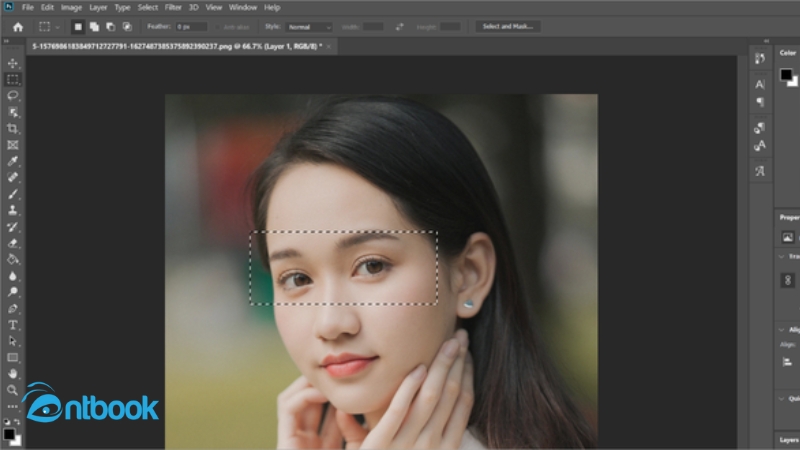
Task: Collapse right panel dock arrows
Action: [766, 41]
